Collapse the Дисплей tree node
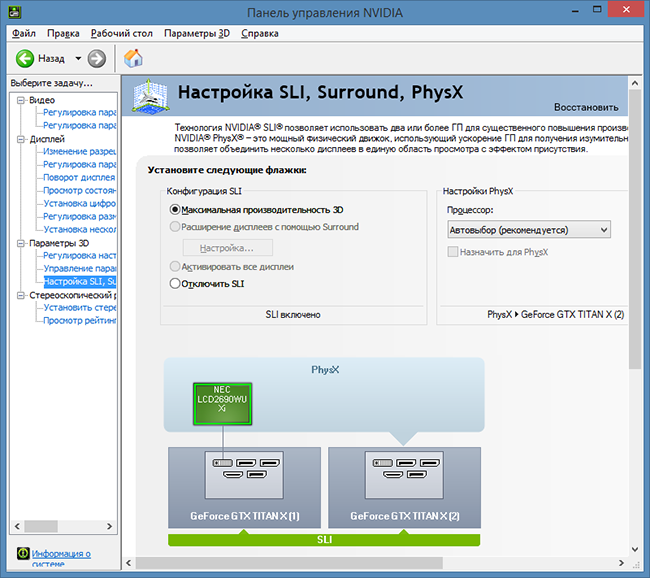The width and height of the screenshot is (650, 578). [20, 139]
